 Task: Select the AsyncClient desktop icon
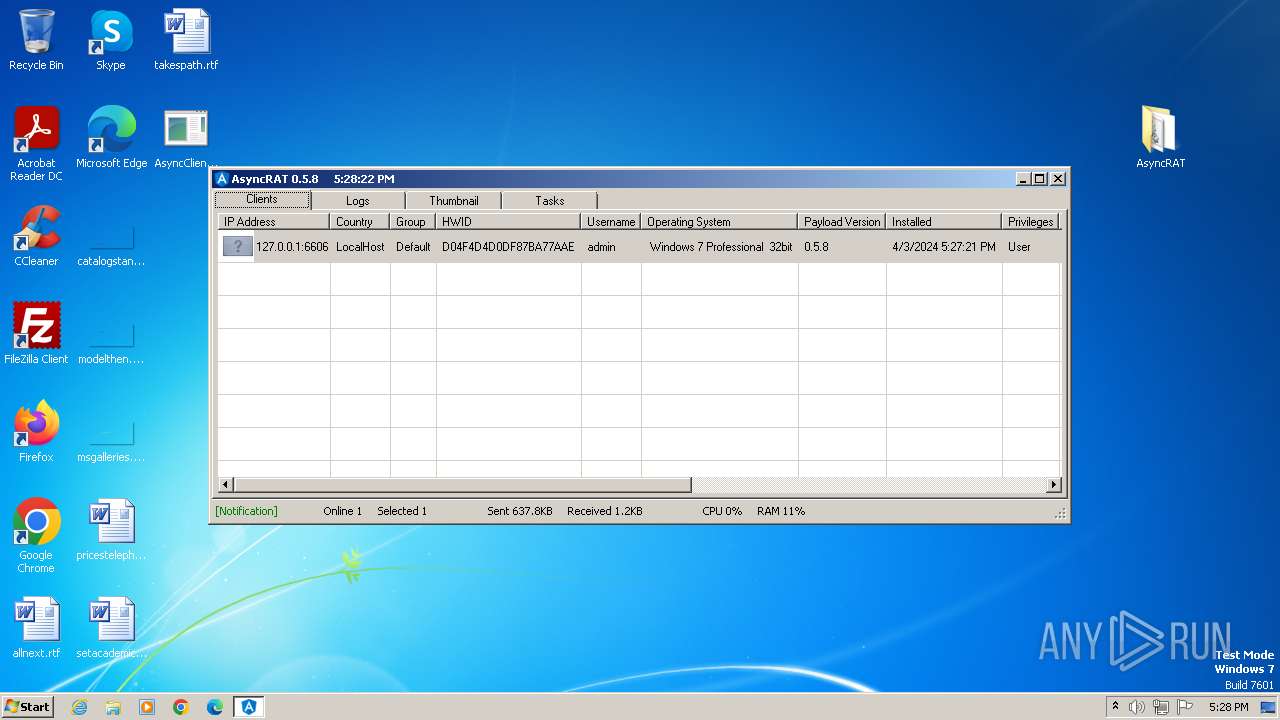(x=186, y=138)
